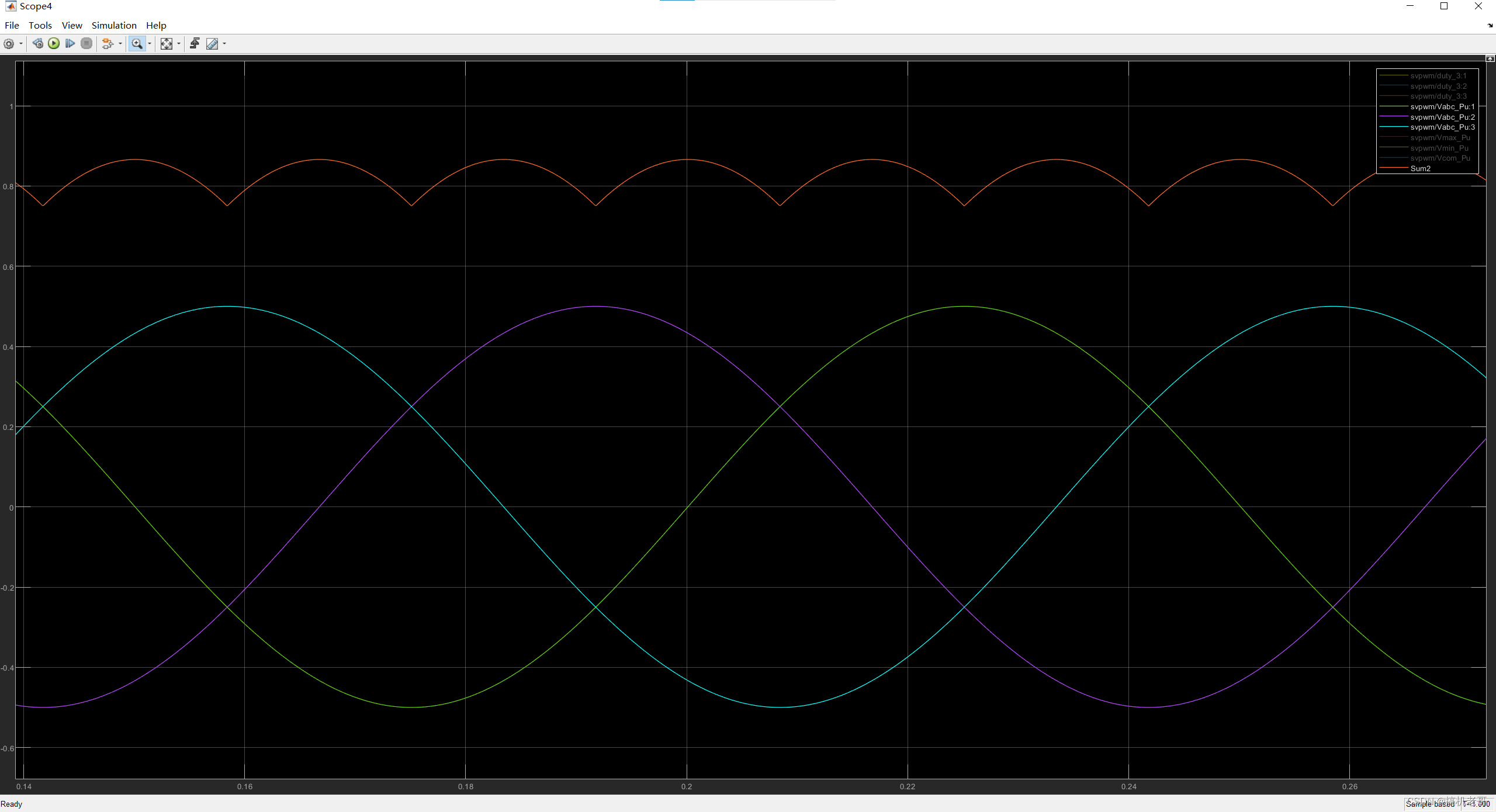Click the Step Forward icon
1496x812 pixels.
pyautogui.click(x=70, y=44)
